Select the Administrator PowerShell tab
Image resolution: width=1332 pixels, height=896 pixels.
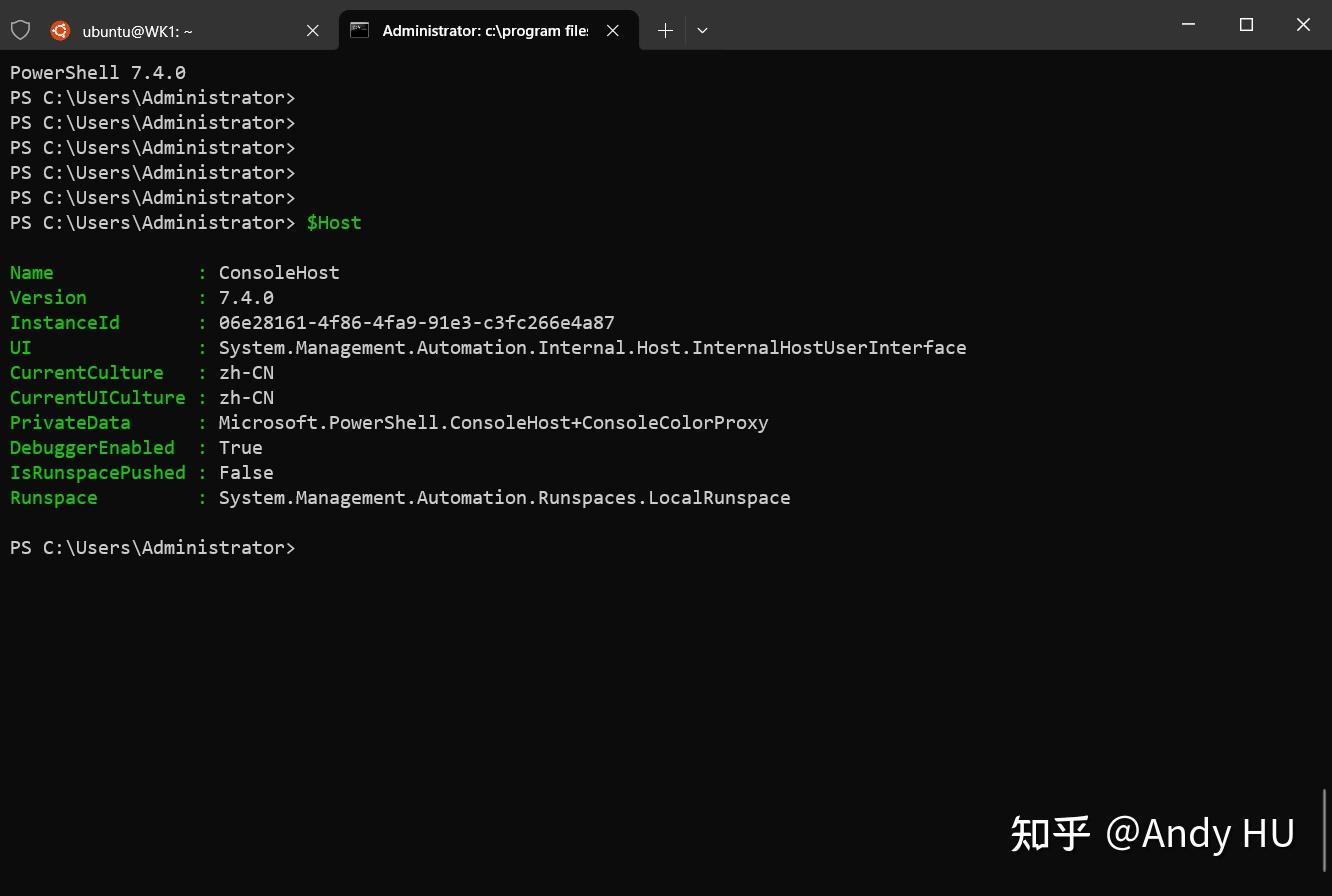pos(488,31)
